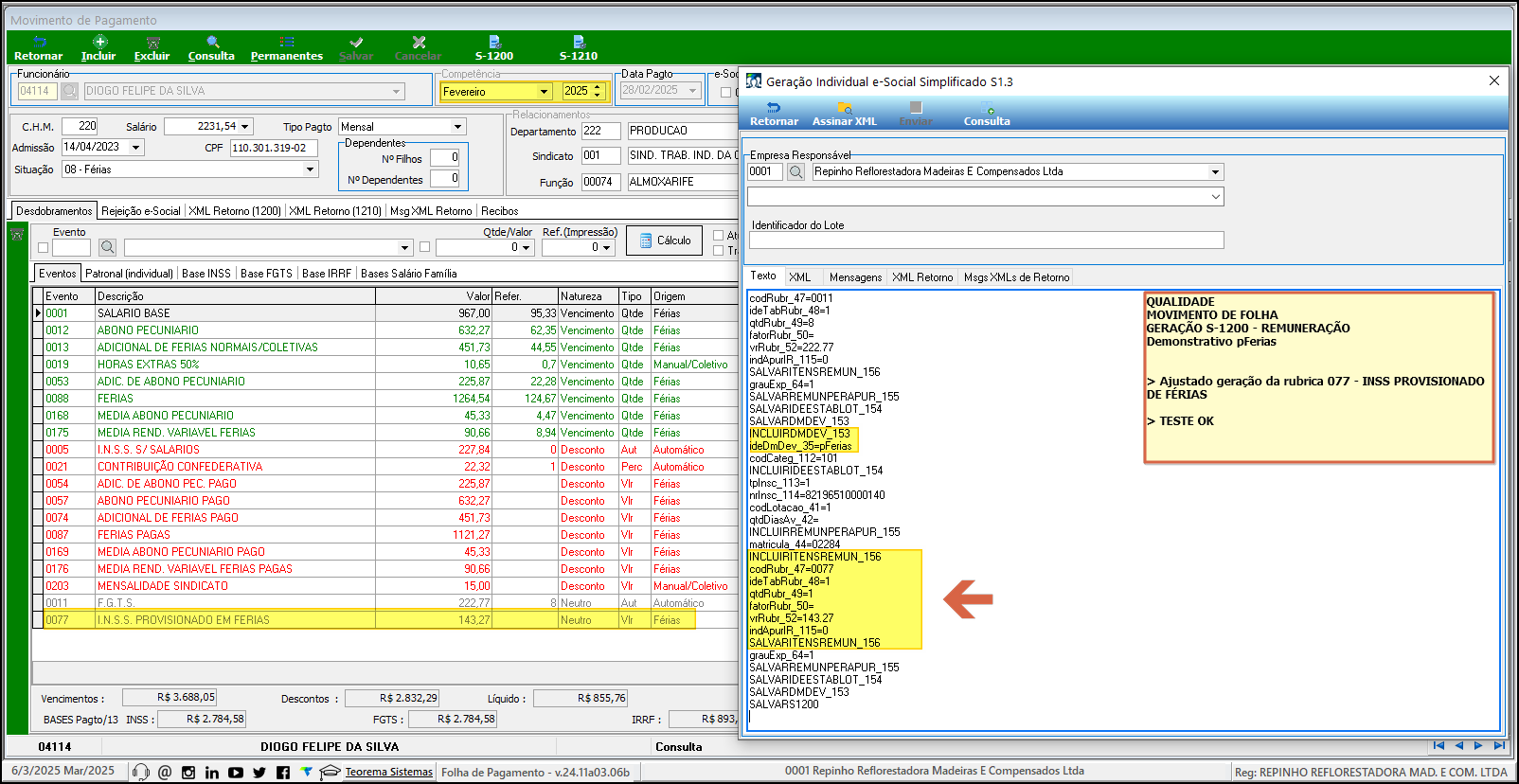Click the S-1210 toolbar icon

click(x=579, y=48)
